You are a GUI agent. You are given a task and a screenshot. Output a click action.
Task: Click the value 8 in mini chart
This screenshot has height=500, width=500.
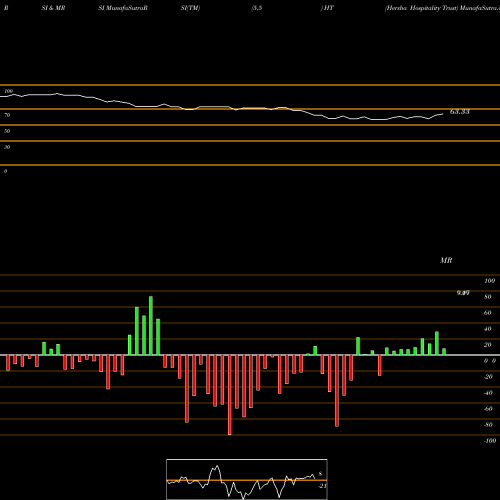[x=320, y=474]
